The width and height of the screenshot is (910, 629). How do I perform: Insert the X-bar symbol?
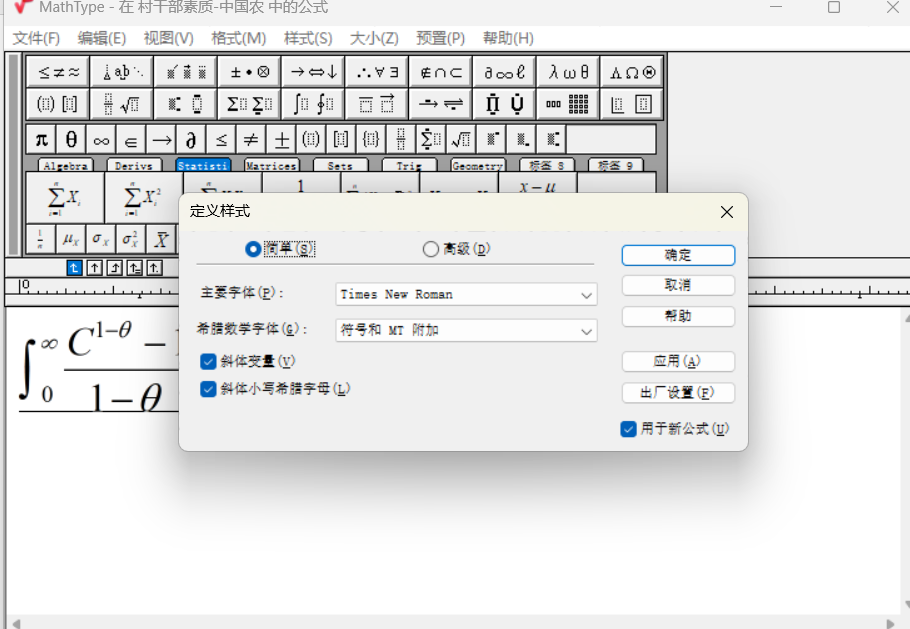point(161,239)
